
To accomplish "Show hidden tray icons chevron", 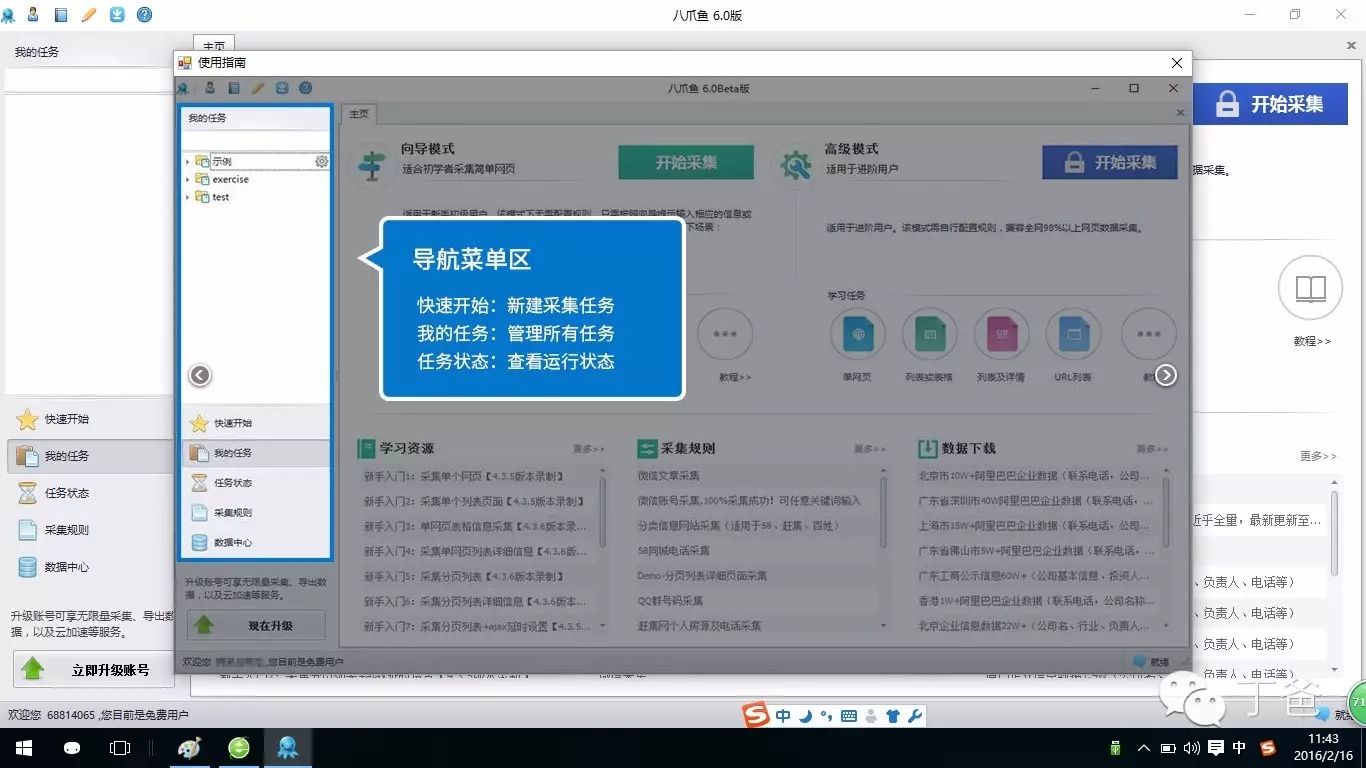I will [1143, 748].
